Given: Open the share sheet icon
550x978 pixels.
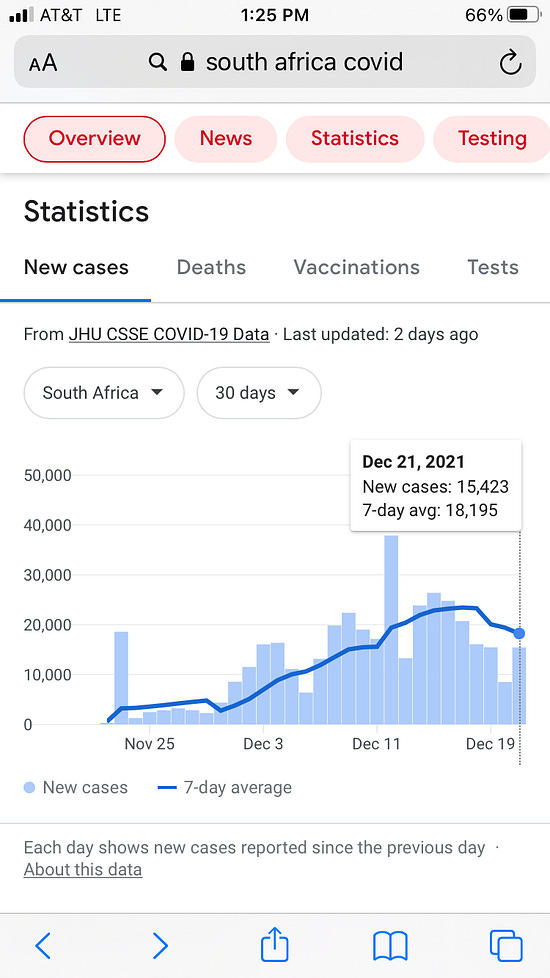Looking at the screenshot, I should click(x=274, y=944).
